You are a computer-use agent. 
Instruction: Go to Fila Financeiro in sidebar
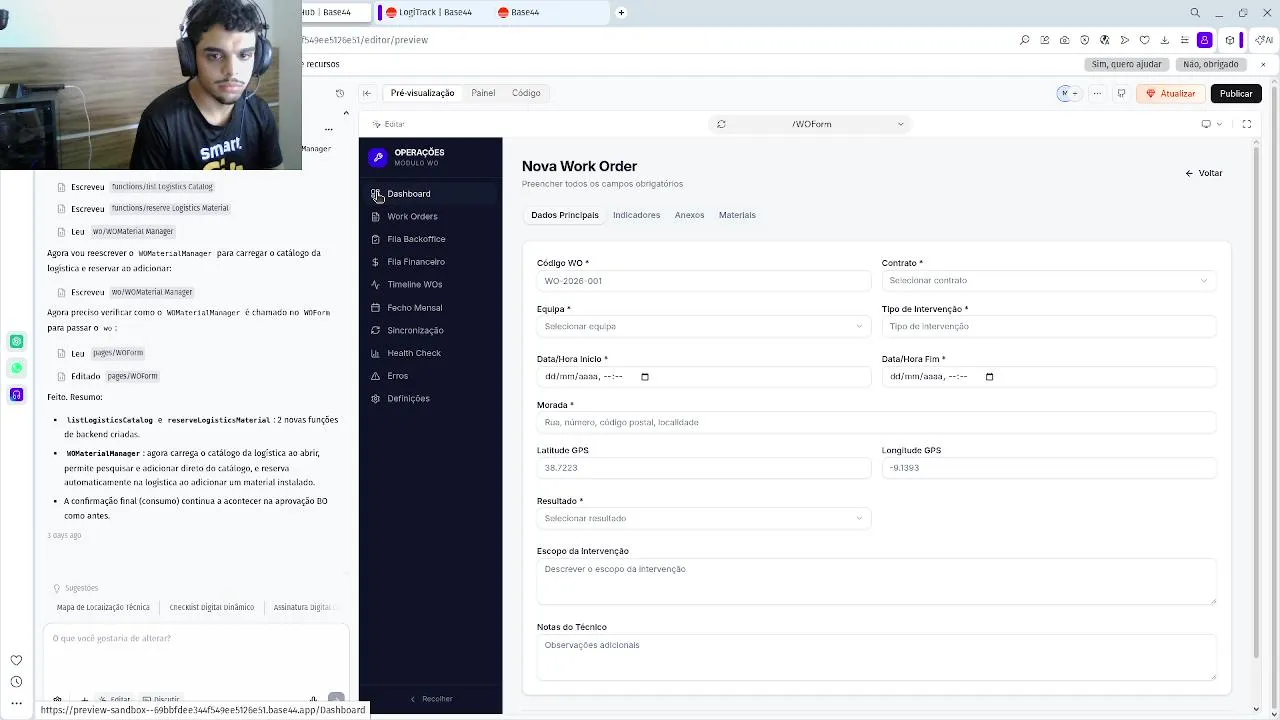point(431,262)
